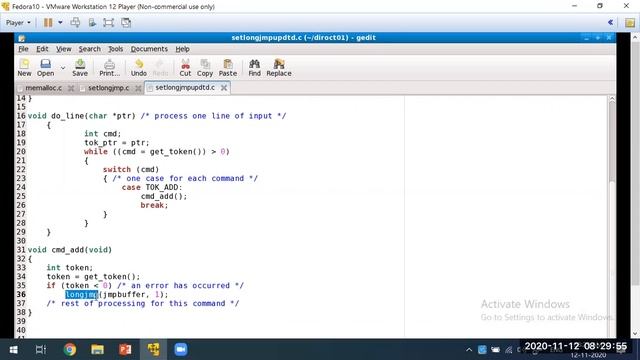Click the removable devices icon in VMware toolbar
Viewport: 640px width, 360px height.
coord(92,22)
